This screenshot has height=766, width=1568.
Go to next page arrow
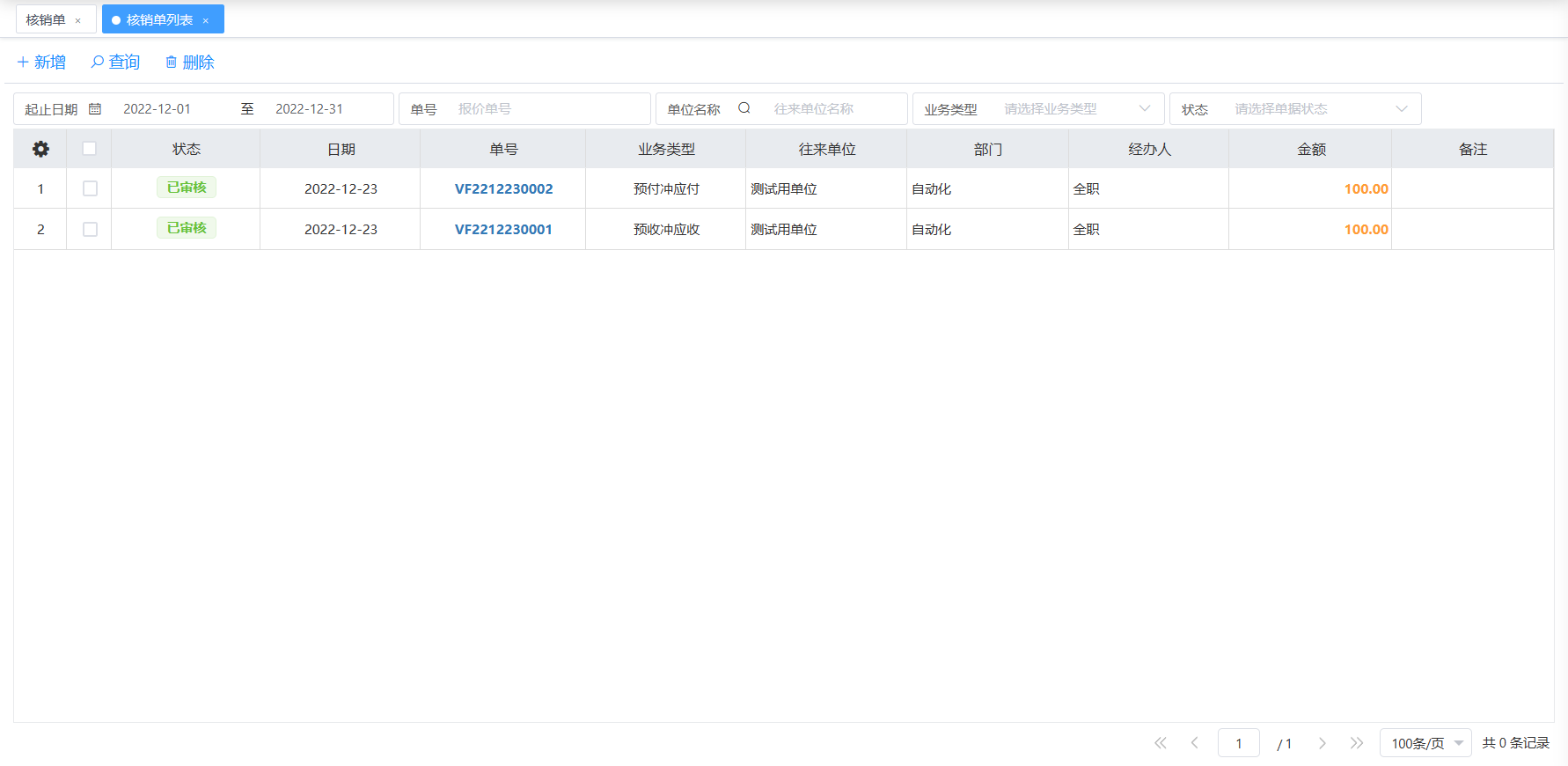[x=1322, y=743]
